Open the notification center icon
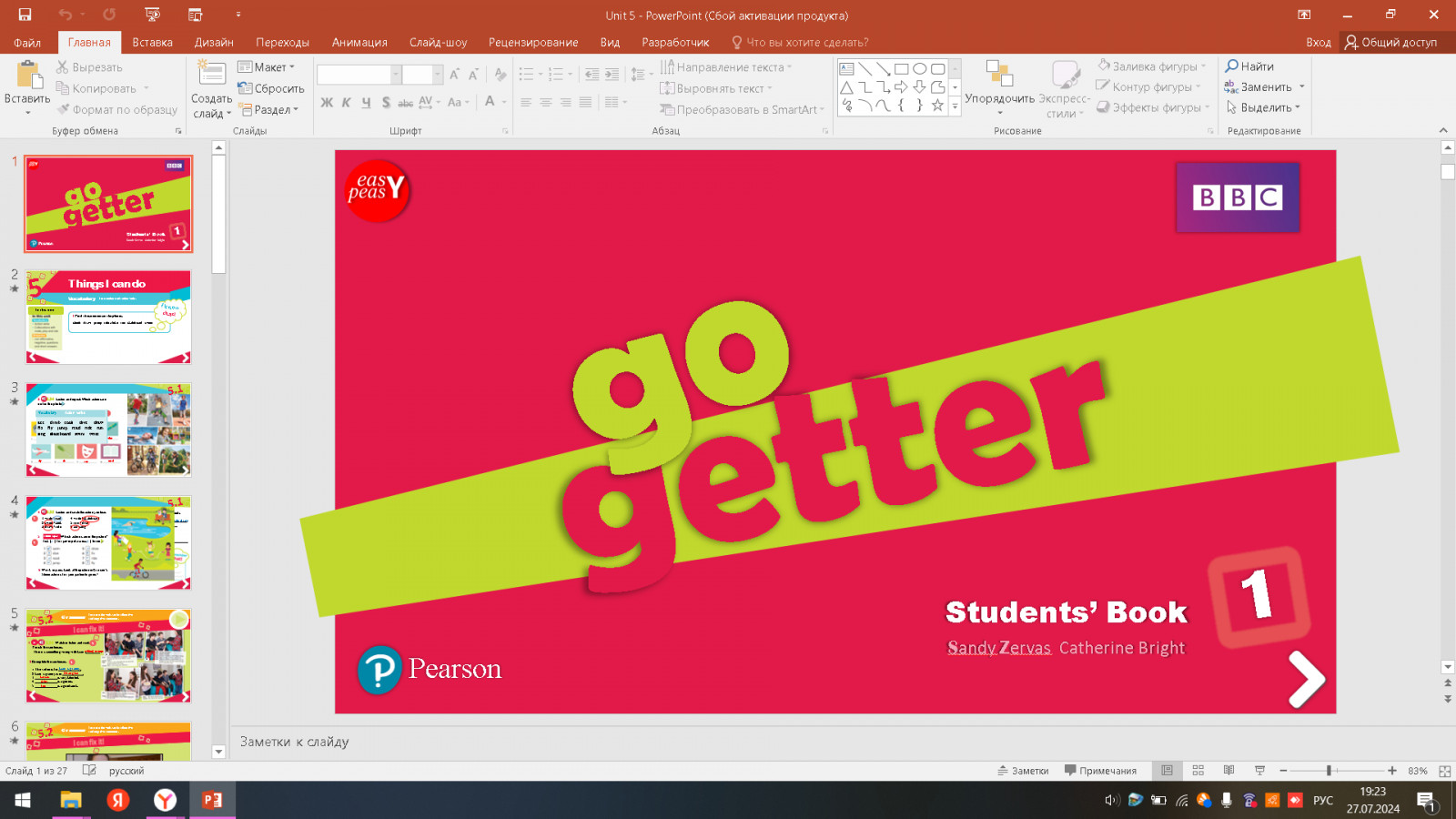 click(1426, 801)
